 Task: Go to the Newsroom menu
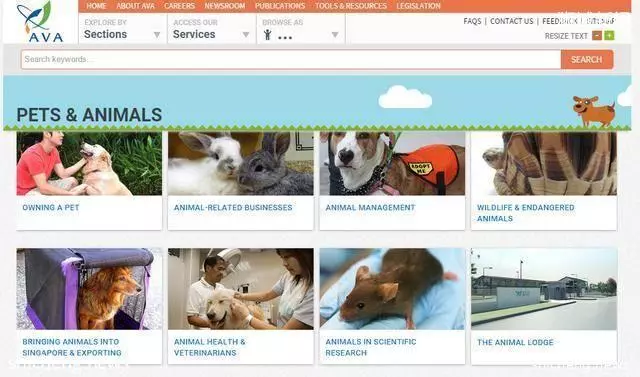[x=224, y=6]
